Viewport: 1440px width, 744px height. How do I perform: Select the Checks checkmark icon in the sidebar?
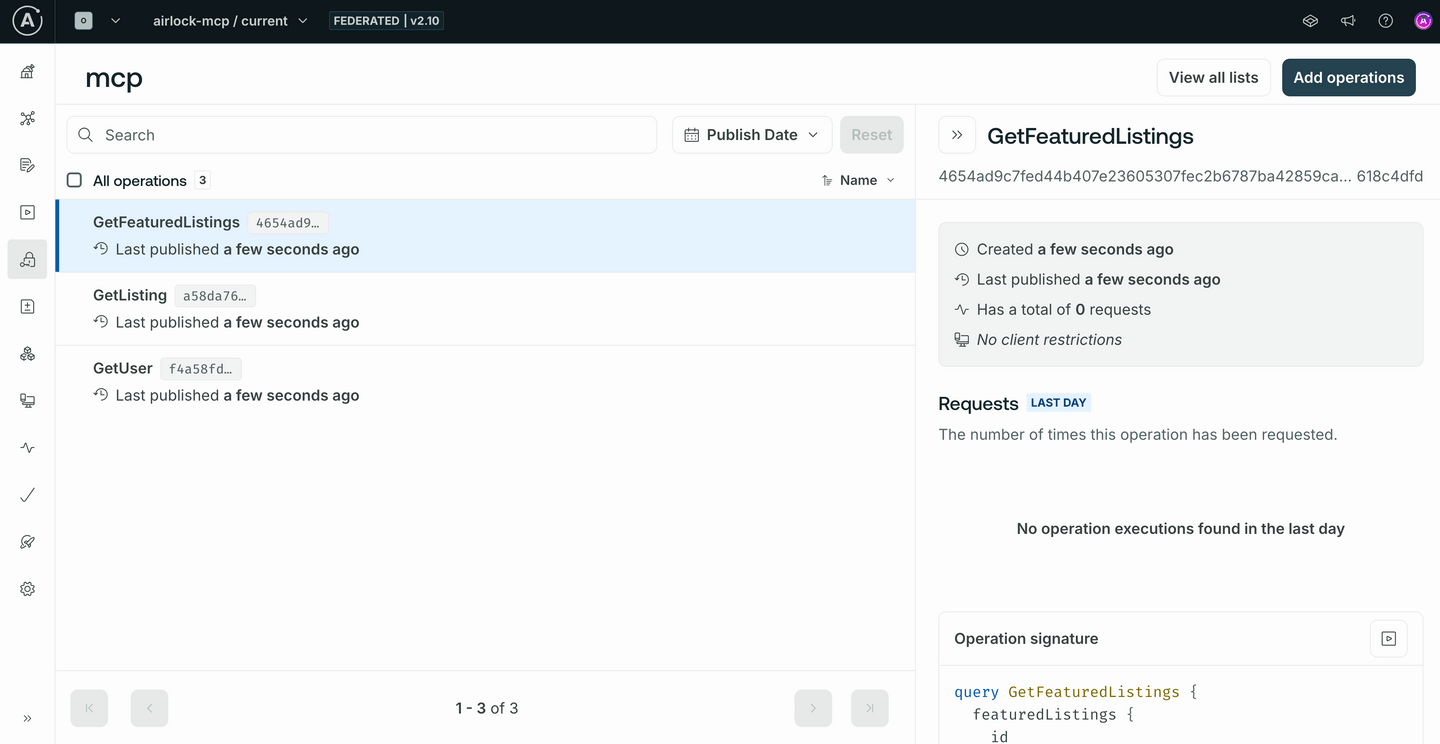[27, 494]
